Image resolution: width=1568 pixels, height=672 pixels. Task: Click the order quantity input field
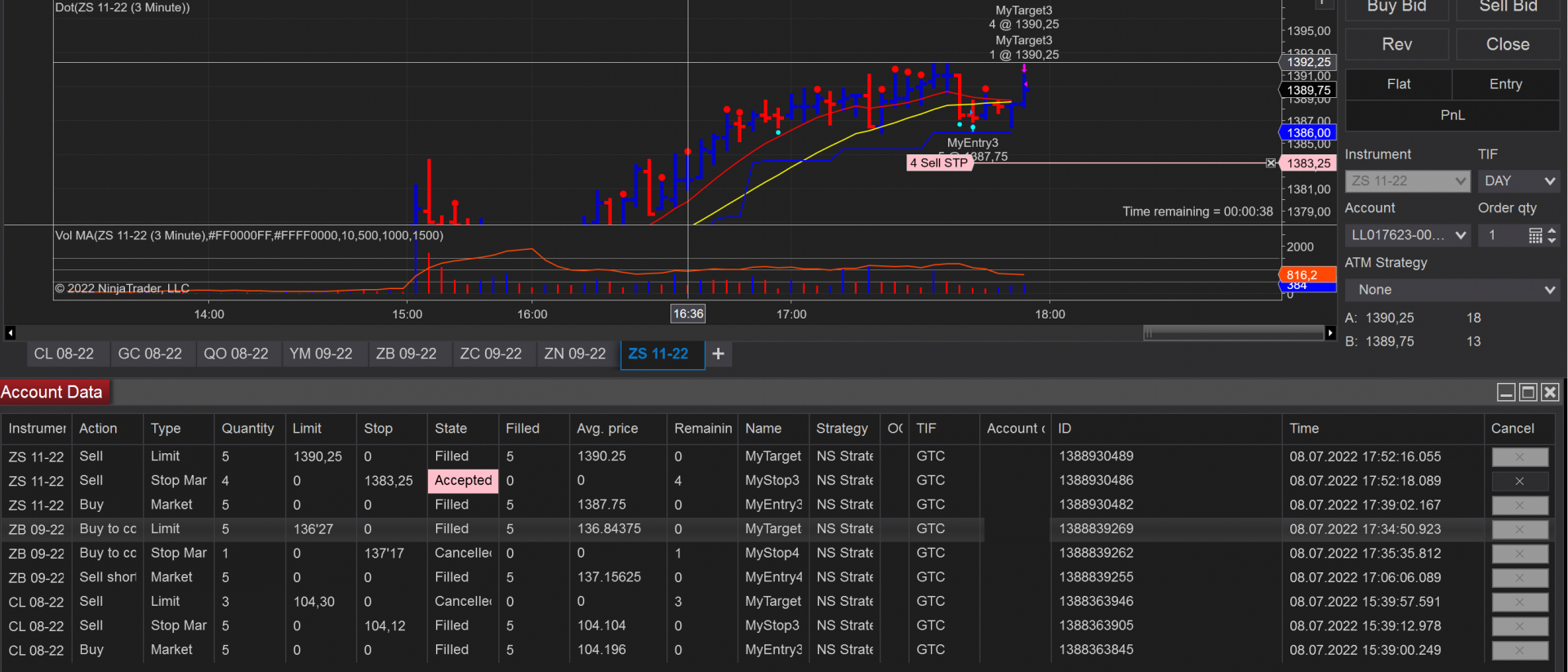pos(1503,236)
